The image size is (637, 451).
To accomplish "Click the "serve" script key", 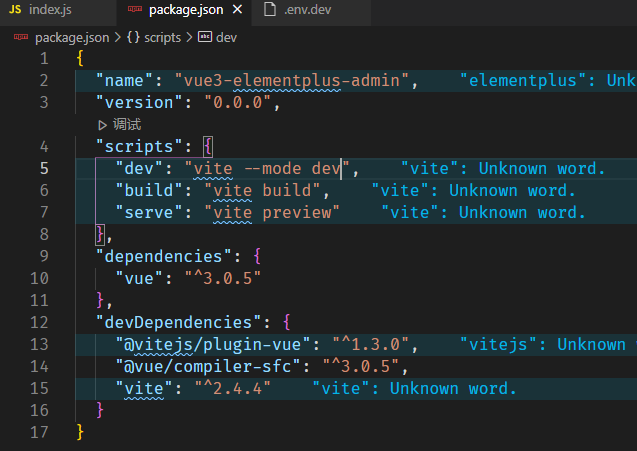I will pyautogui.click(x=149, y=212).
